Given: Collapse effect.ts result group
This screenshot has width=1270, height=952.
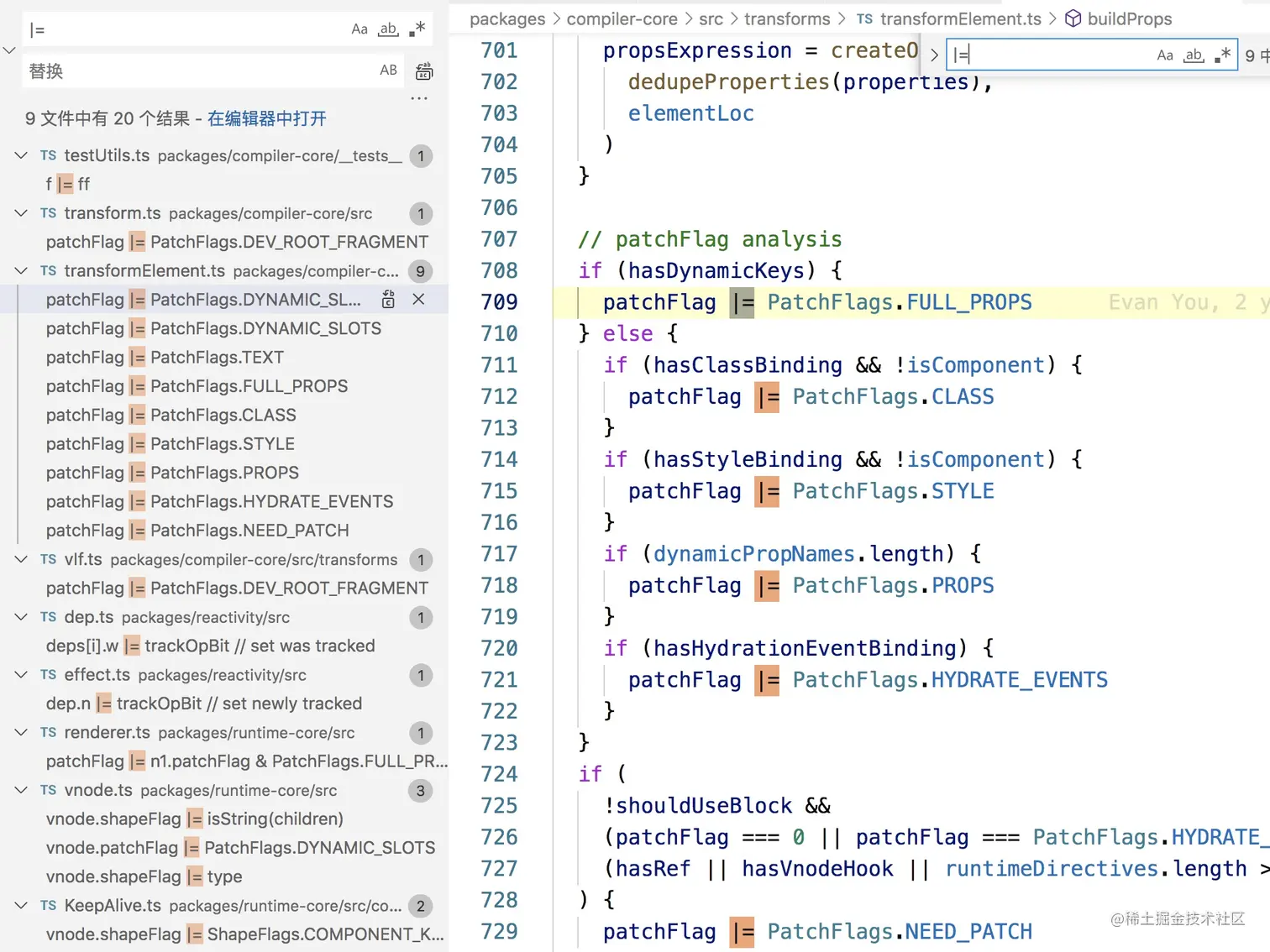Looking at the screenshot, I should point(21,675).
